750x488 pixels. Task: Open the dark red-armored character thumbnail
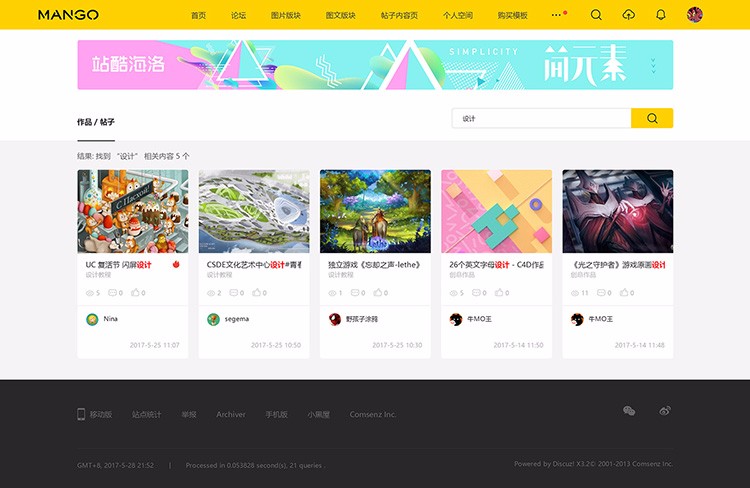tap(618, 211)
